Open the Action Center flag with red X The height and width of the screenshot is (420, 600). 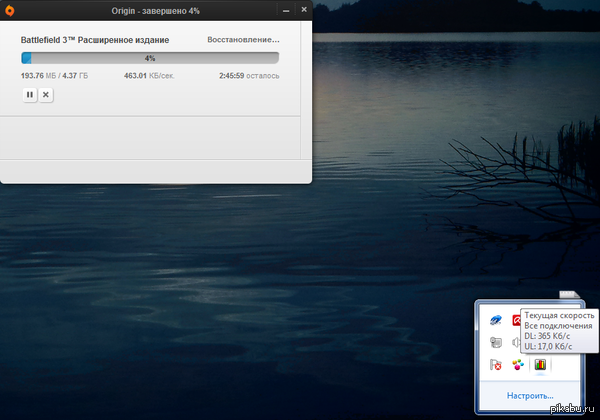495,365
